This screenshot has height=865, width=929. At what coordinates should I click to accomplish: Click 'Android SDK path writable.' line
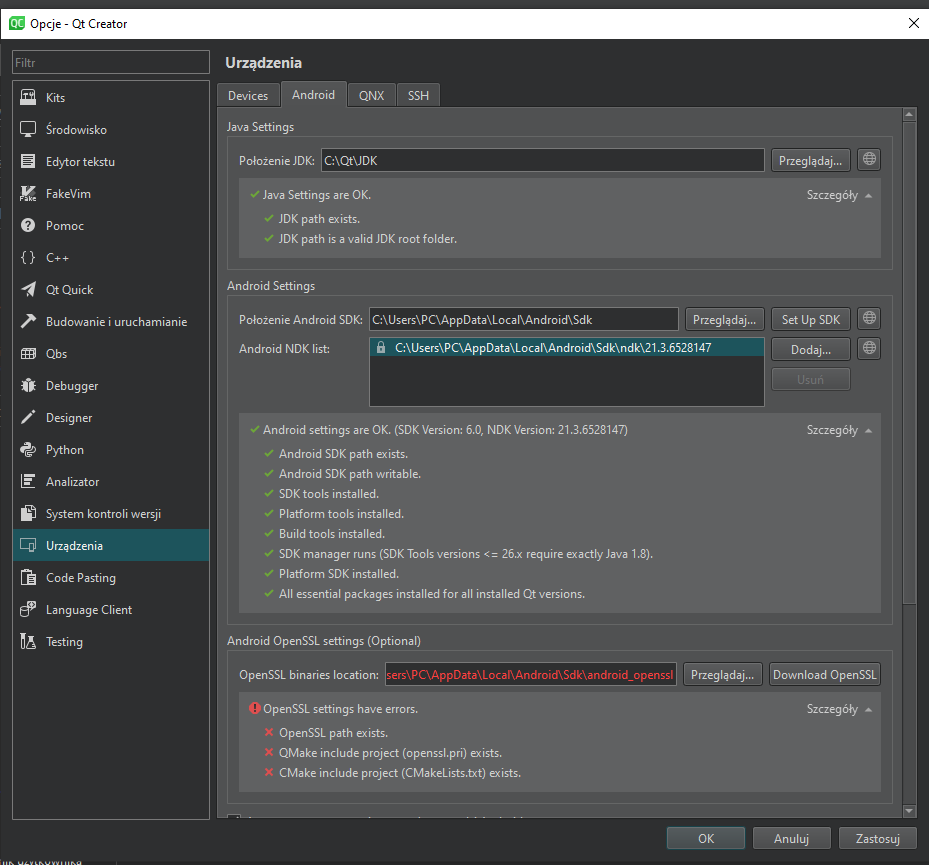coord(350,474)
